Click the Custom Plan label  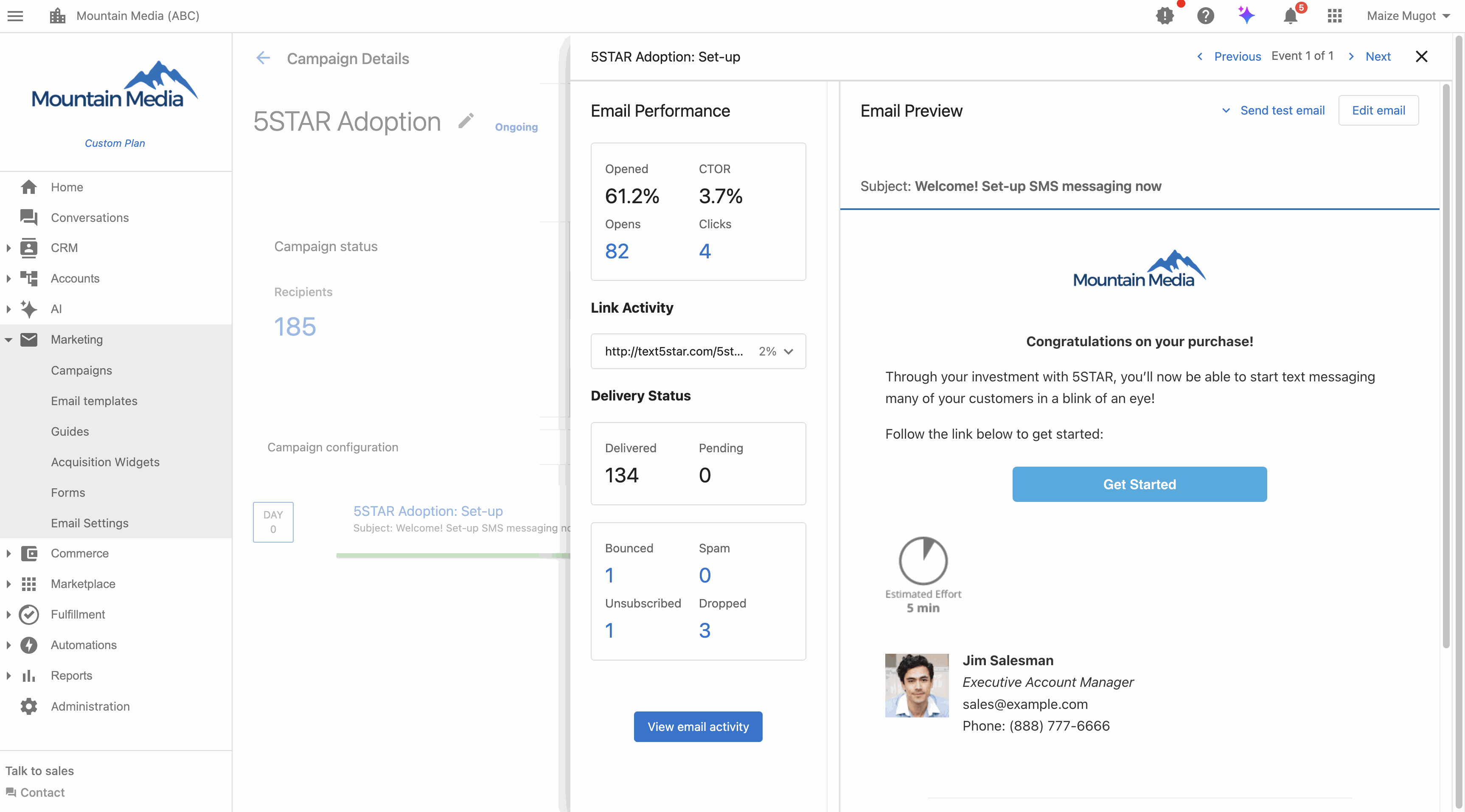pyautogui.click(x=115, y=143)
